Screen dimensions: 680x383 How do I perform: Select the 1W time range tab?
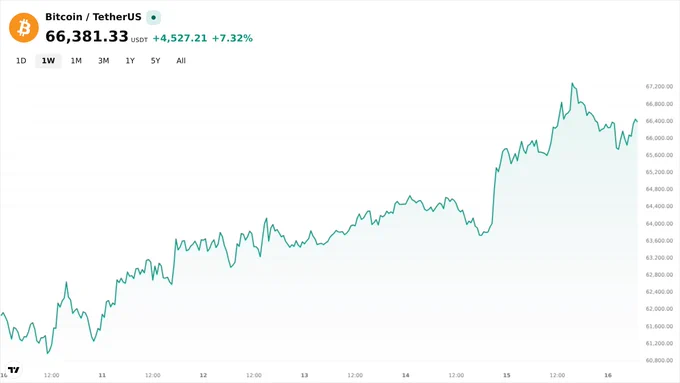(48, 61)
